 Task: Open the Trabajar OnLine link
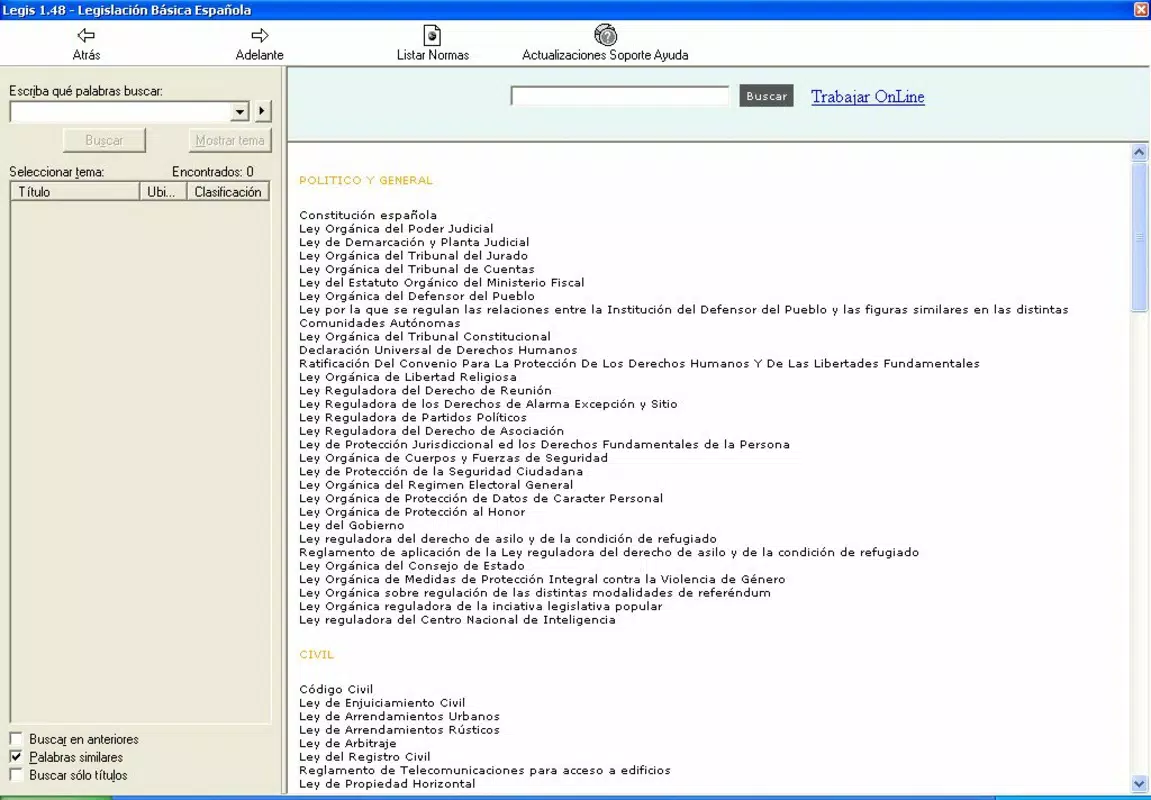pyautogui.click(x=868, y=97)
